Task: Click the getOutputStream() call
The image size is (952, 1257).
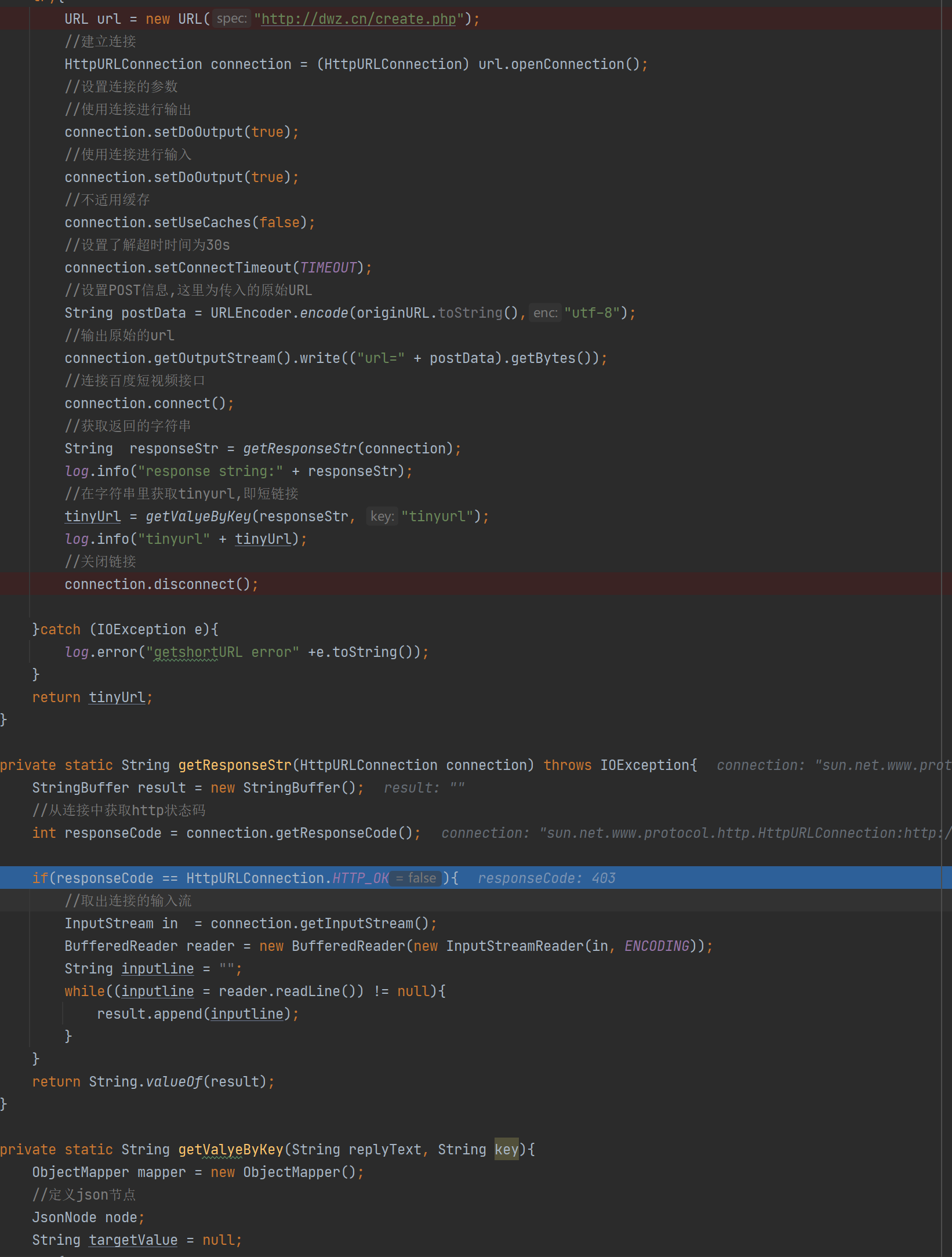Action: (x=223, y=358)
